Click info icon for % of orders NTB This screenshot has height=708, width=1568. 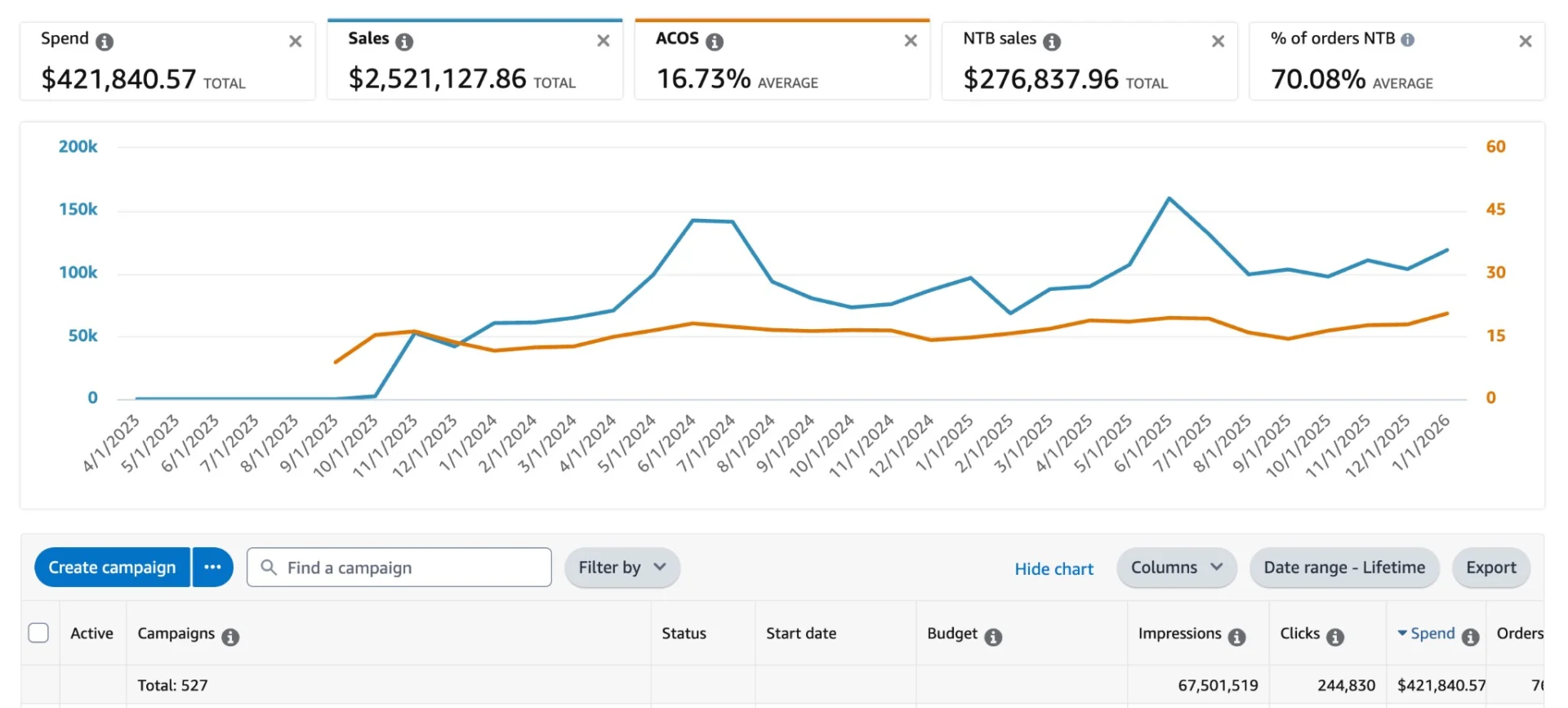[x=1408, y=39]
